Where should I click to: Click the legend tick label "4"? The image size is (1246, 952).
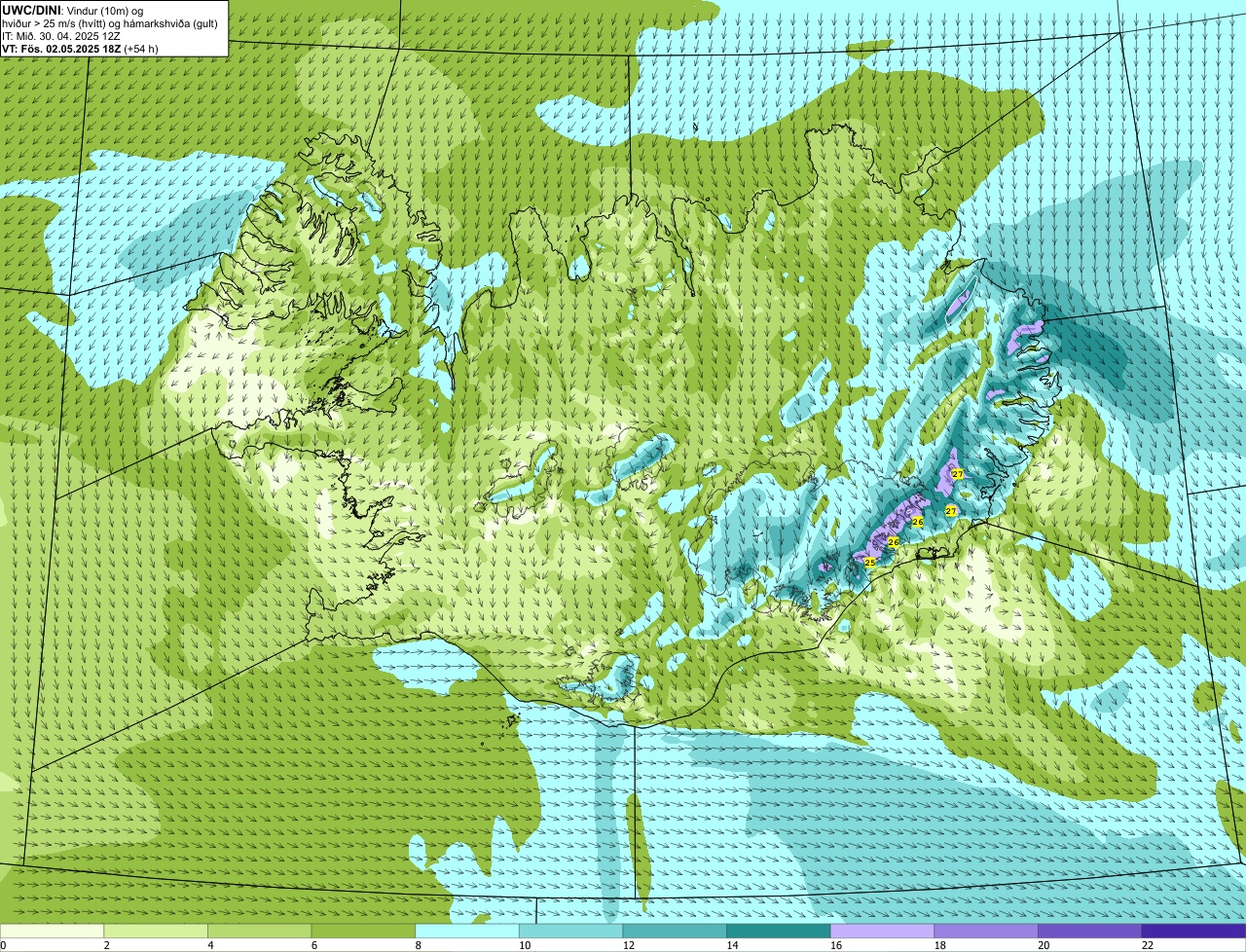[210, 945]
